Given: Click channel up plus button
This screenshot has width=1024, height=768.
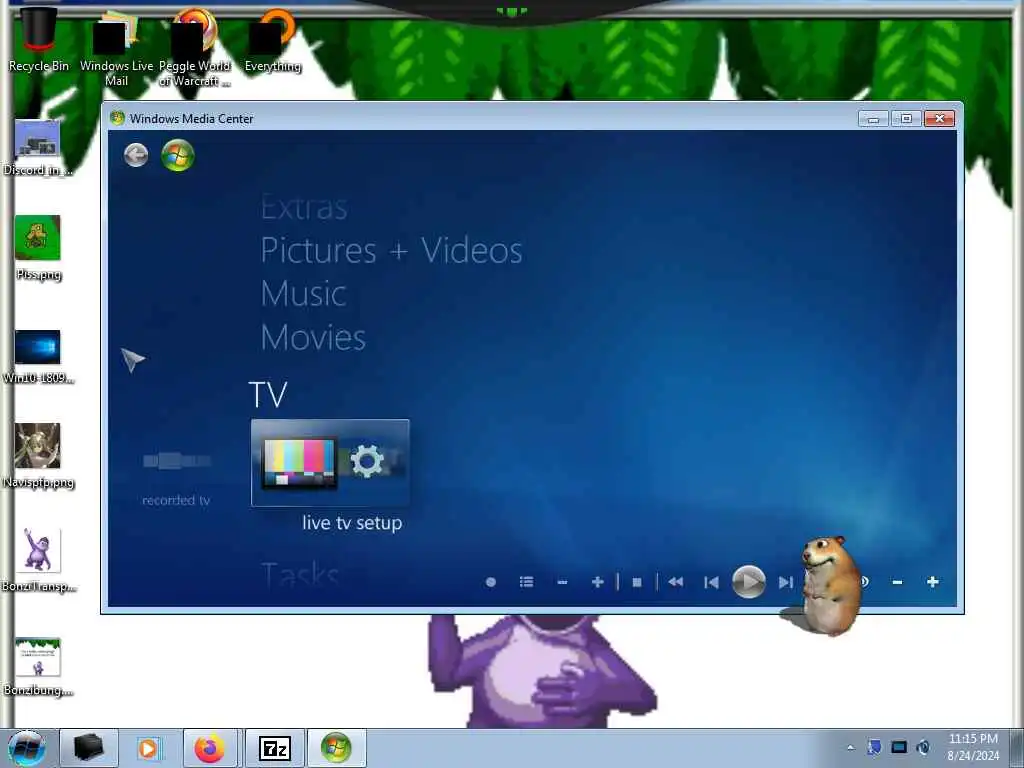Looking at the screenshot, I should tap(598, 582).
